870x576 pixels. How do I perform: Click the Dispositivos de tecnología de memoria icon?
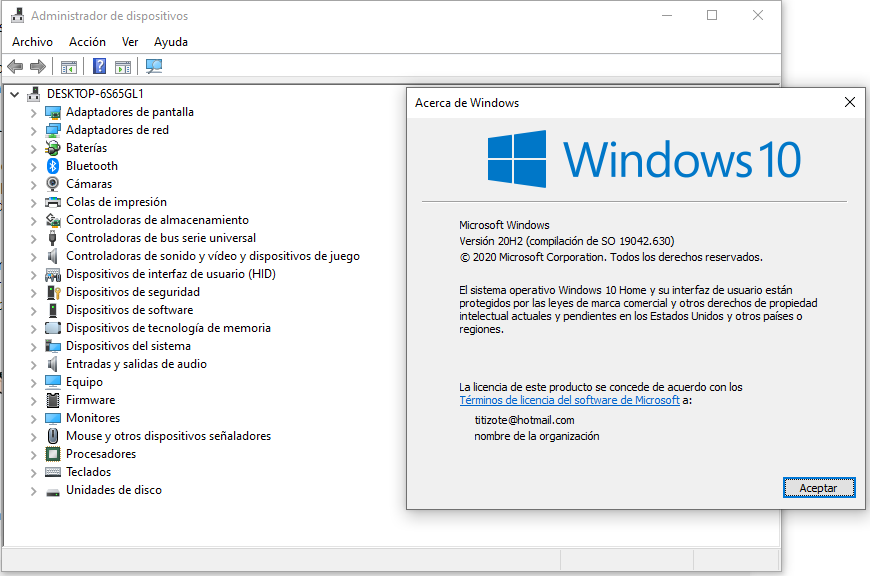click(53, 328)
